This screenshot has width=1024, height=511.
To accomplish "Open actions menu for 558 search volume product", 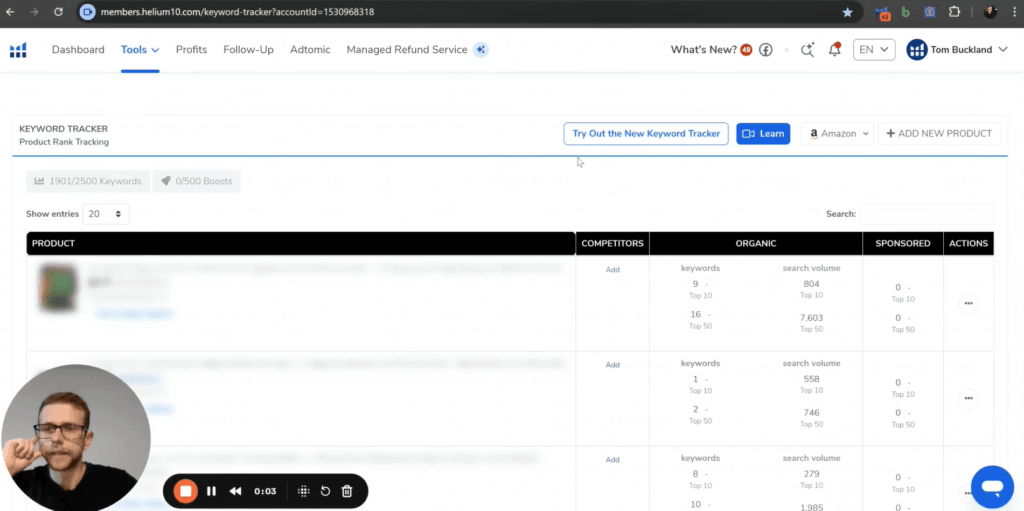I will [x=968, y=398].
